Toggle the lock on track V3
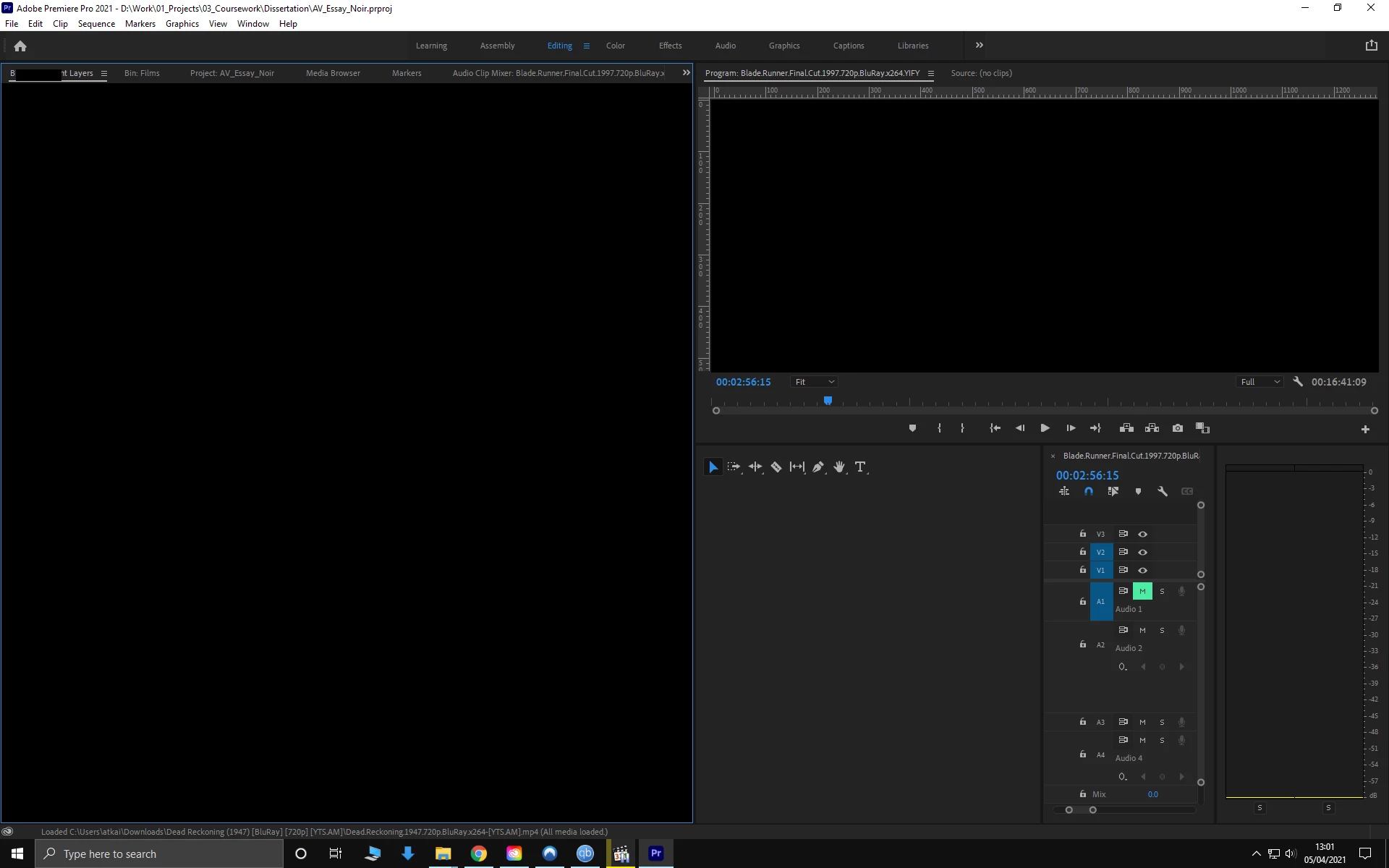Screen dimensions: 1389x868 tap(1083, 534)
